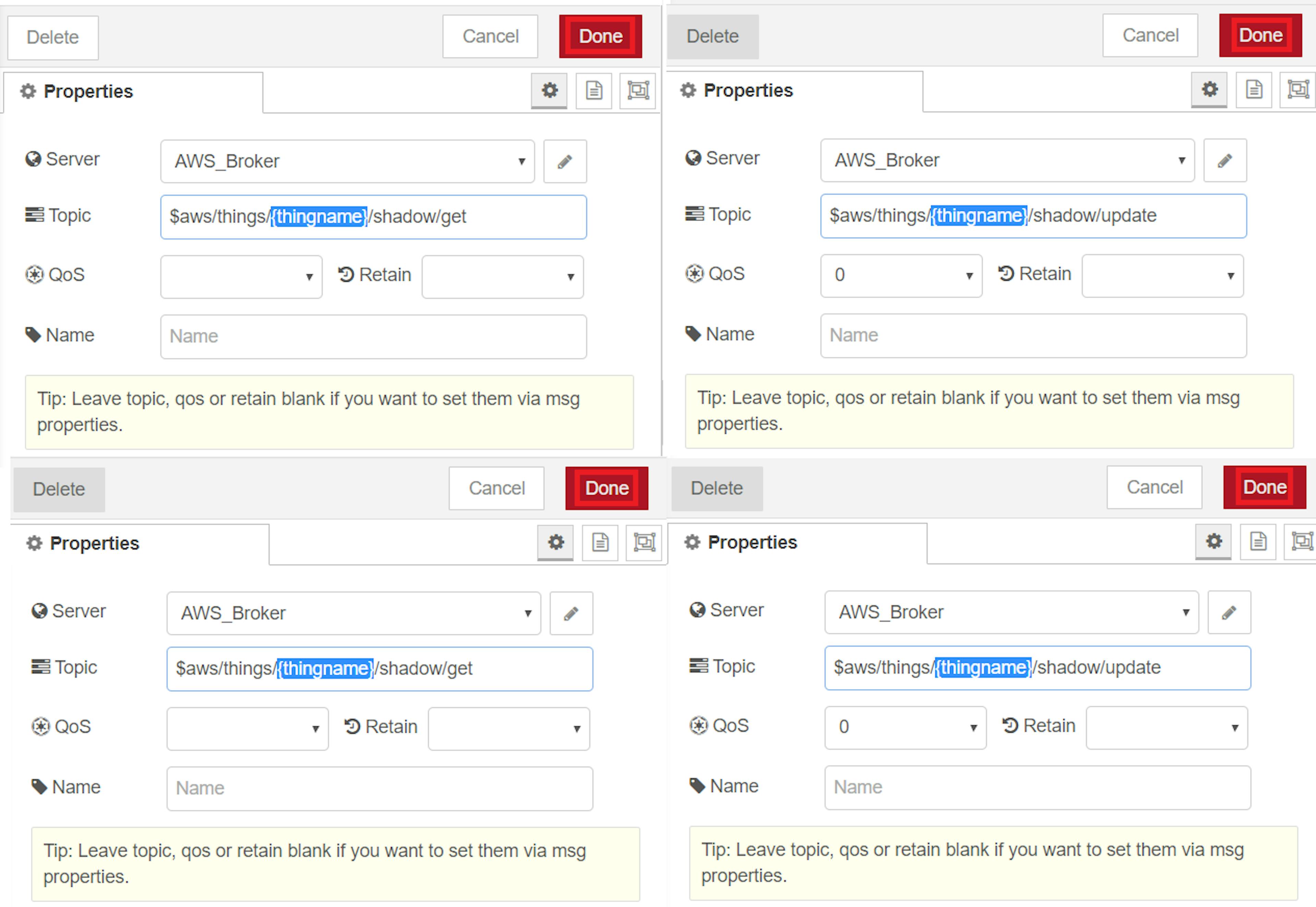Click Done button in bottom-left panel
This screenshot has width=1316, height=907.
607,488
